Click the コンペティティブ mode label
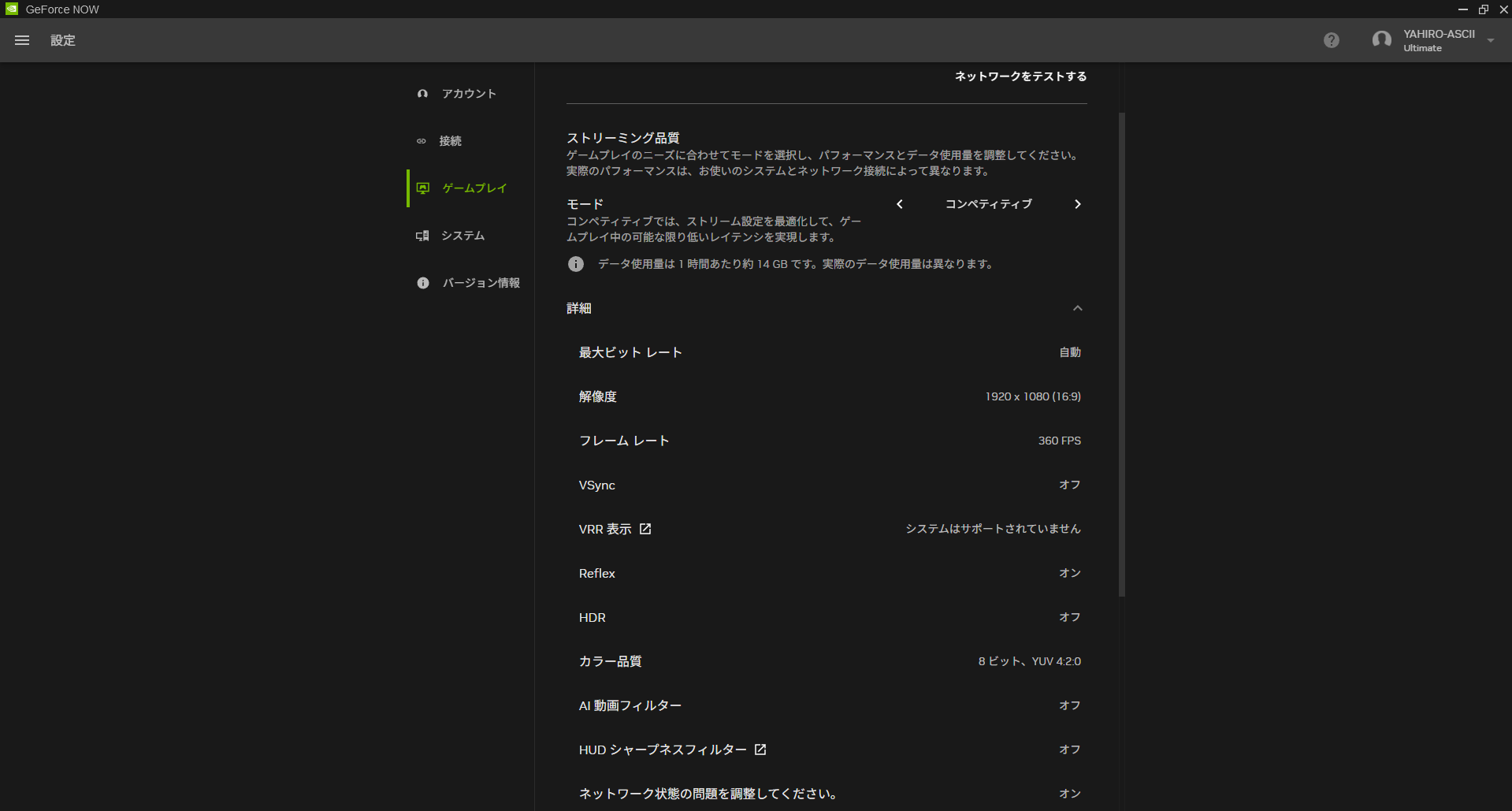Viewport: 1512px width, 811px height. coord(989,204)
